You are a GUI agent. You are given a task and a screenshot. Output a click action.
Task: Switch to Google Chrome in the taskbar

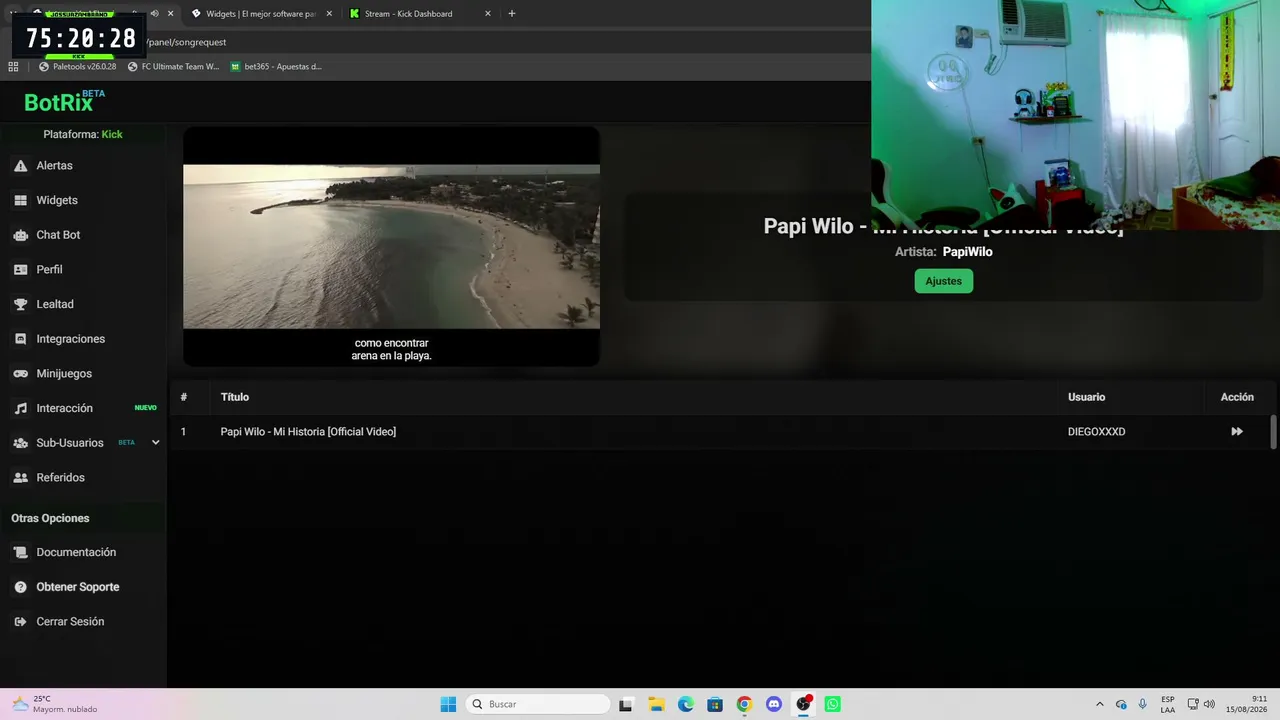(x=744, y=704)
